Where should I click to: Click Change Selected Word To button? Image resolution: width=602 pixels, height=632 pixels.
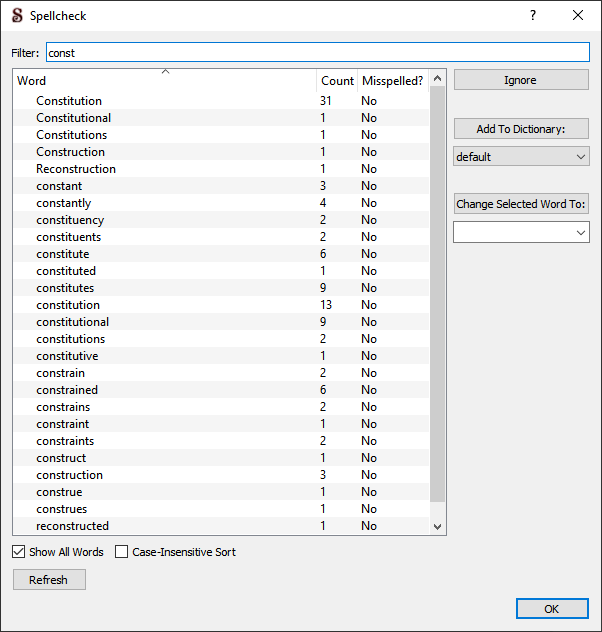pos(521,204)
